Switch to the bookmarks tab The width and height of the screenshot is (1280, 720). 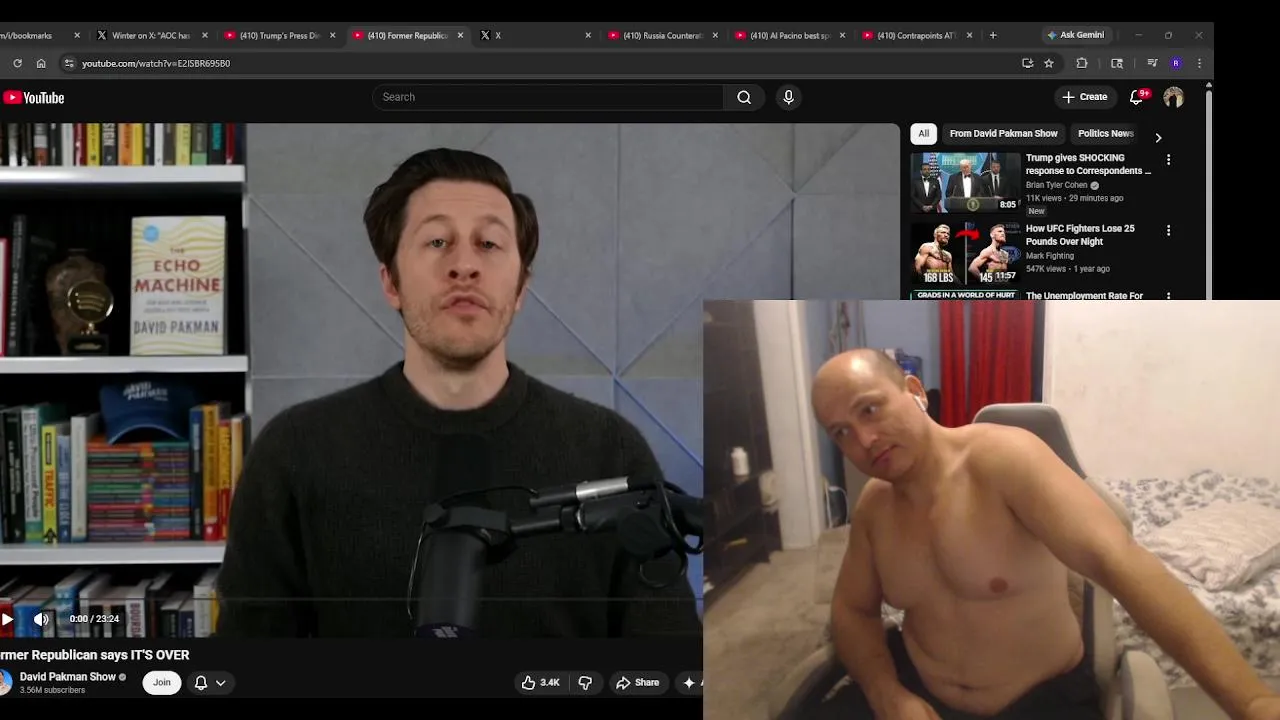click(x=35, y=35)
